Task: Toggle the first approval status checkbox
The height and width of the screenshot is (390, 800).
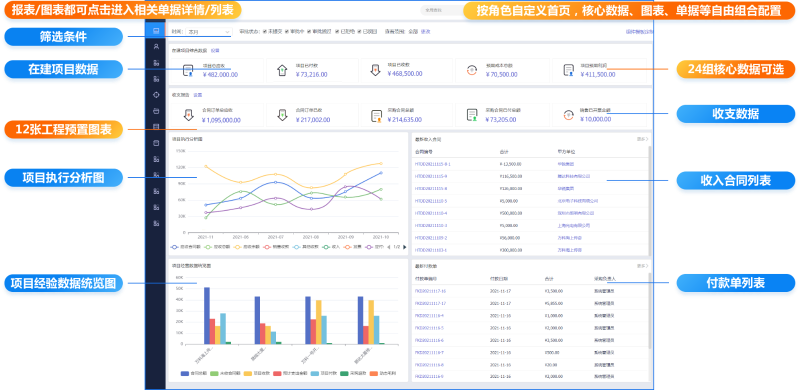Action: (264, 32)
